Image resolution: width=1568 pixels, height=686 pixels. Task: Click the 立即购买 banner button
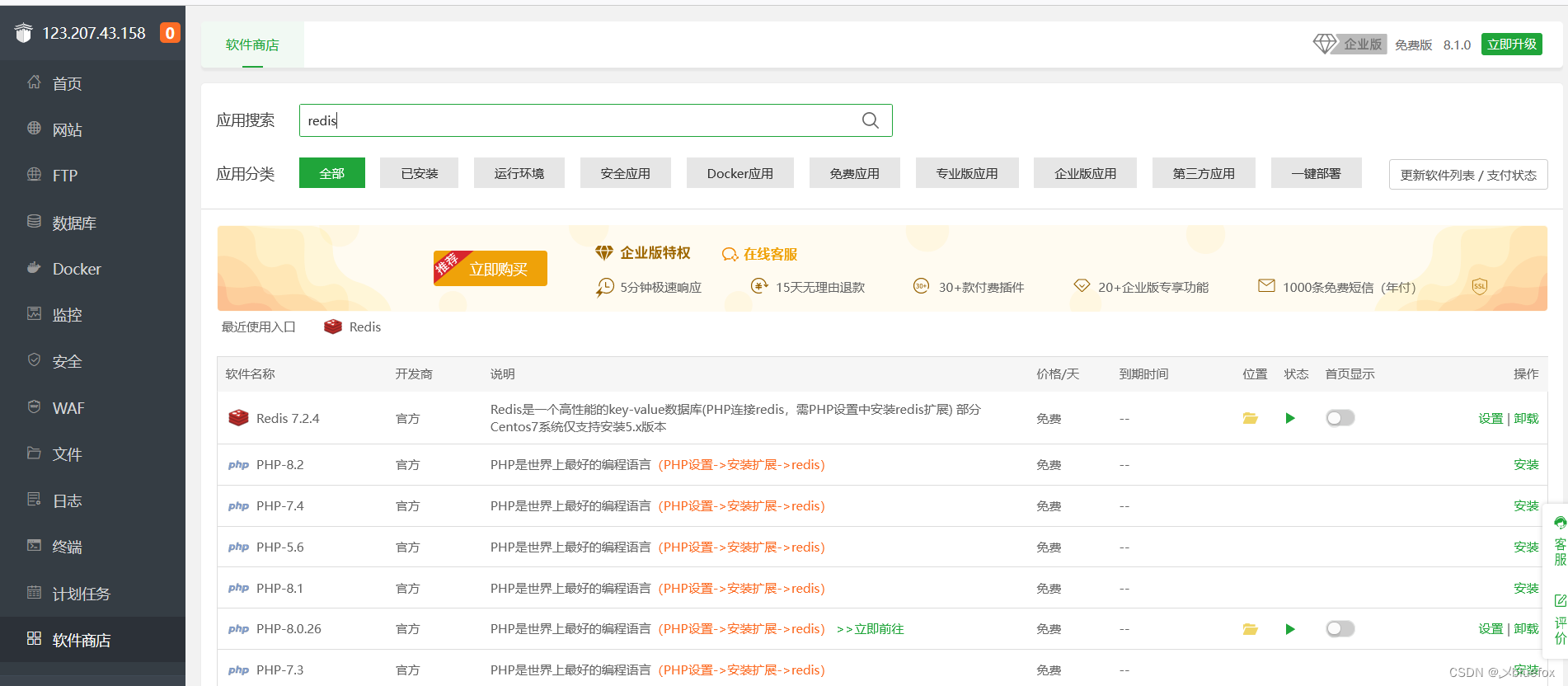491,269
